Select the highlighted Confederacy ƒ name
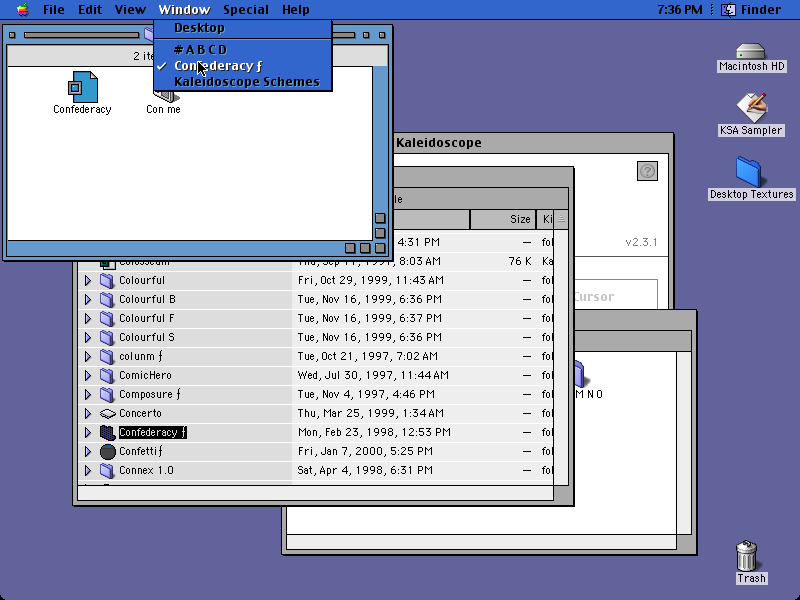Viewport: 800px width, 600px height. 153,433
